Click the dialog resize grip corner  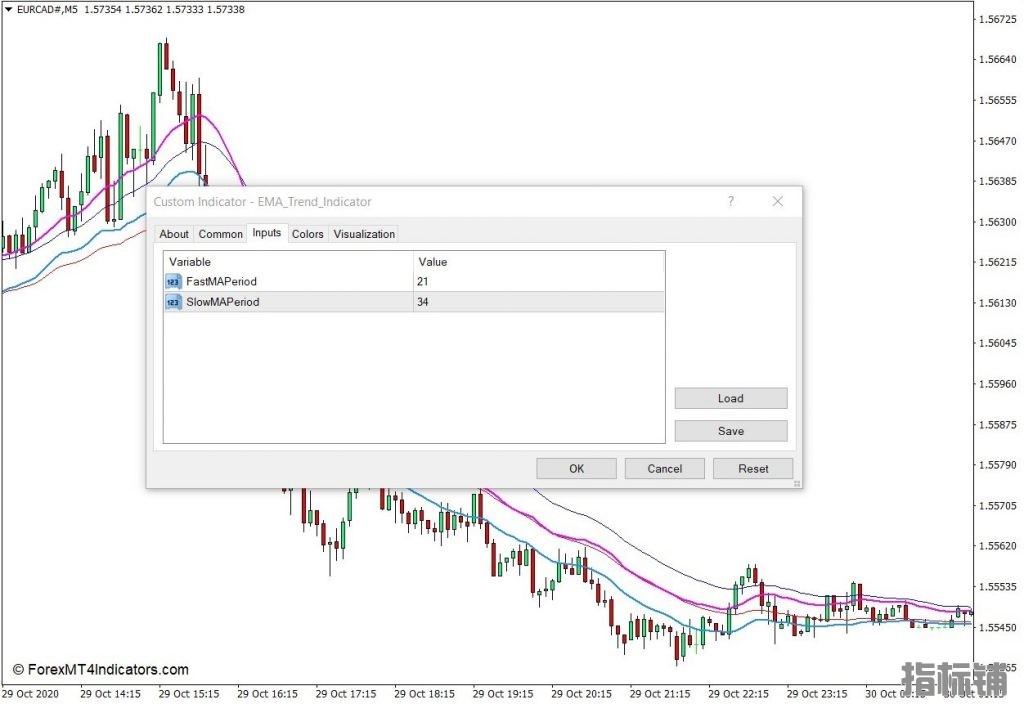pyautogui.click(x=797, y=483)
